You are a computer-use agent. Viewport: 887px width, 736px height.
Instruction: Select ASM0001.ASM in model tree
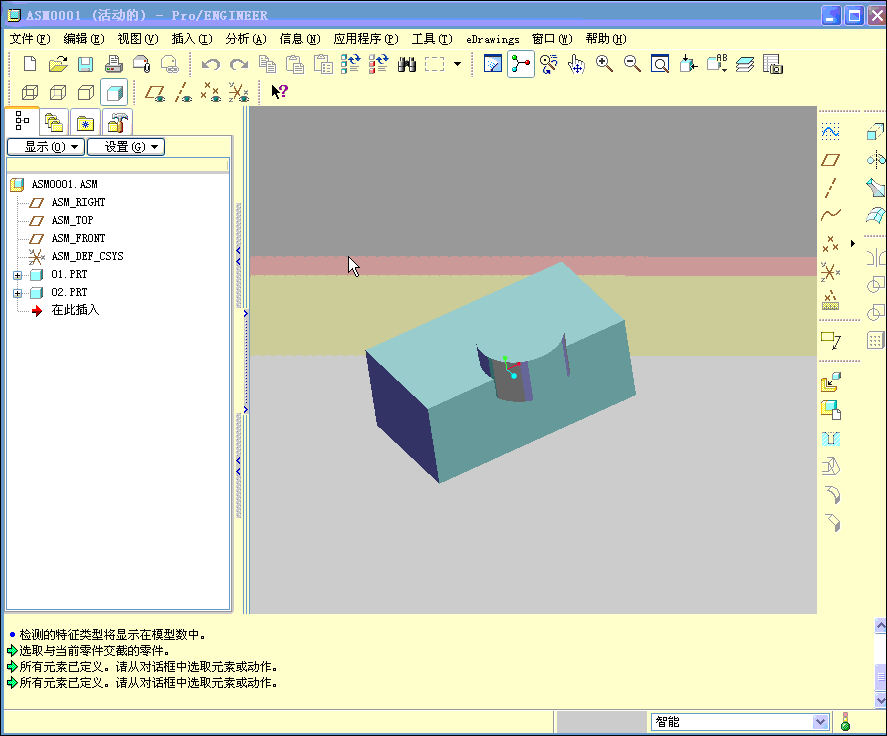coord(64,184)
